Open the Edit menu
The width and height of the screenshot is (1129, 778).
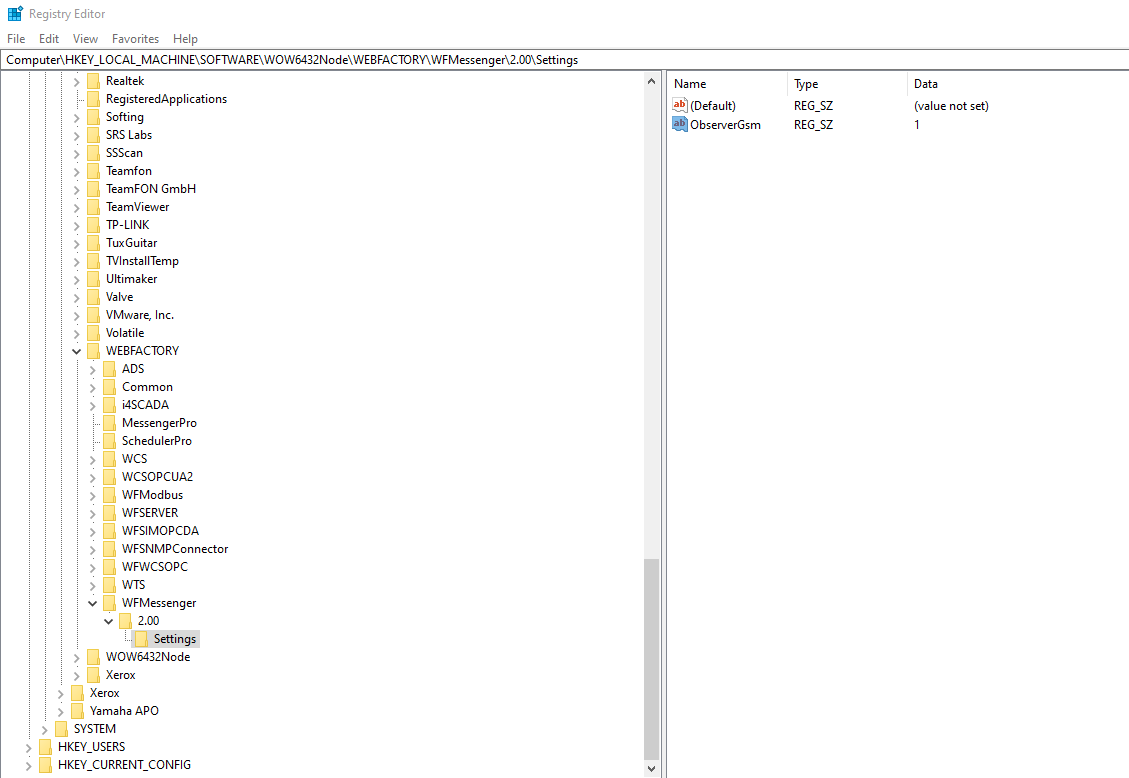coord(48,38)
